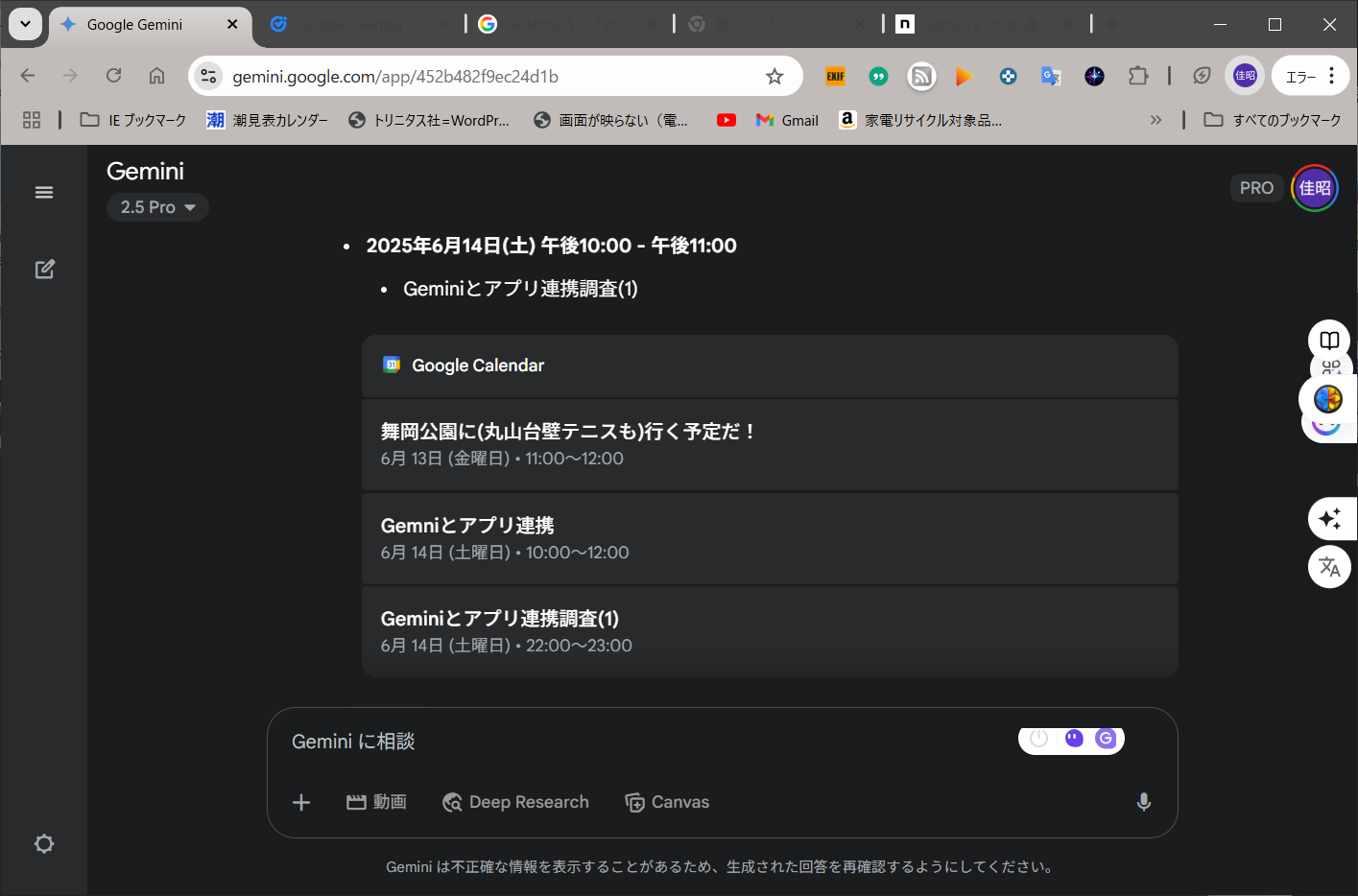Add a file with the plus icon
The height and width of the screenshot is (896, 1358).
[301, 802]
